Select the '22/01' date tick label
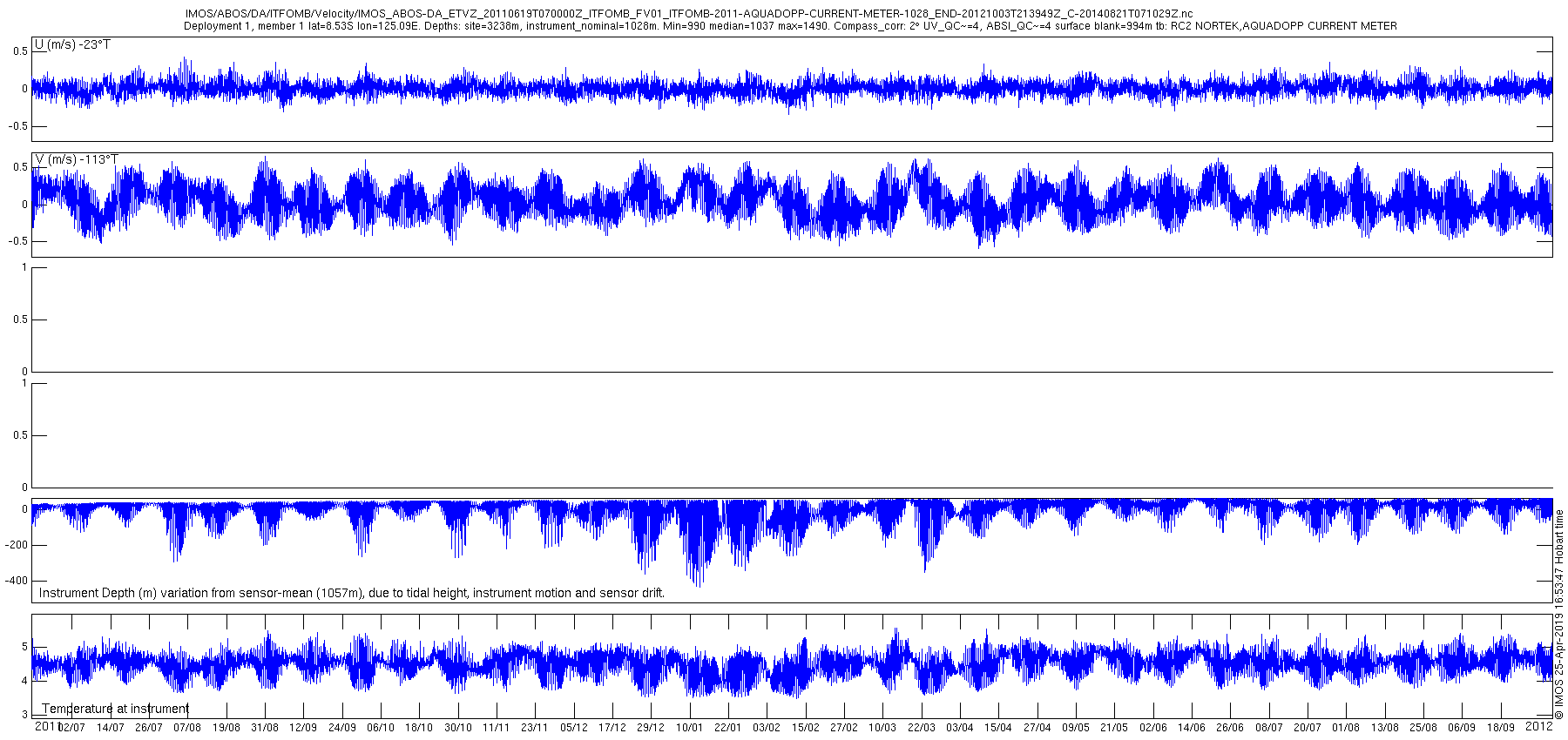Viewport: 1568px width, 740px height. point(728,728)
